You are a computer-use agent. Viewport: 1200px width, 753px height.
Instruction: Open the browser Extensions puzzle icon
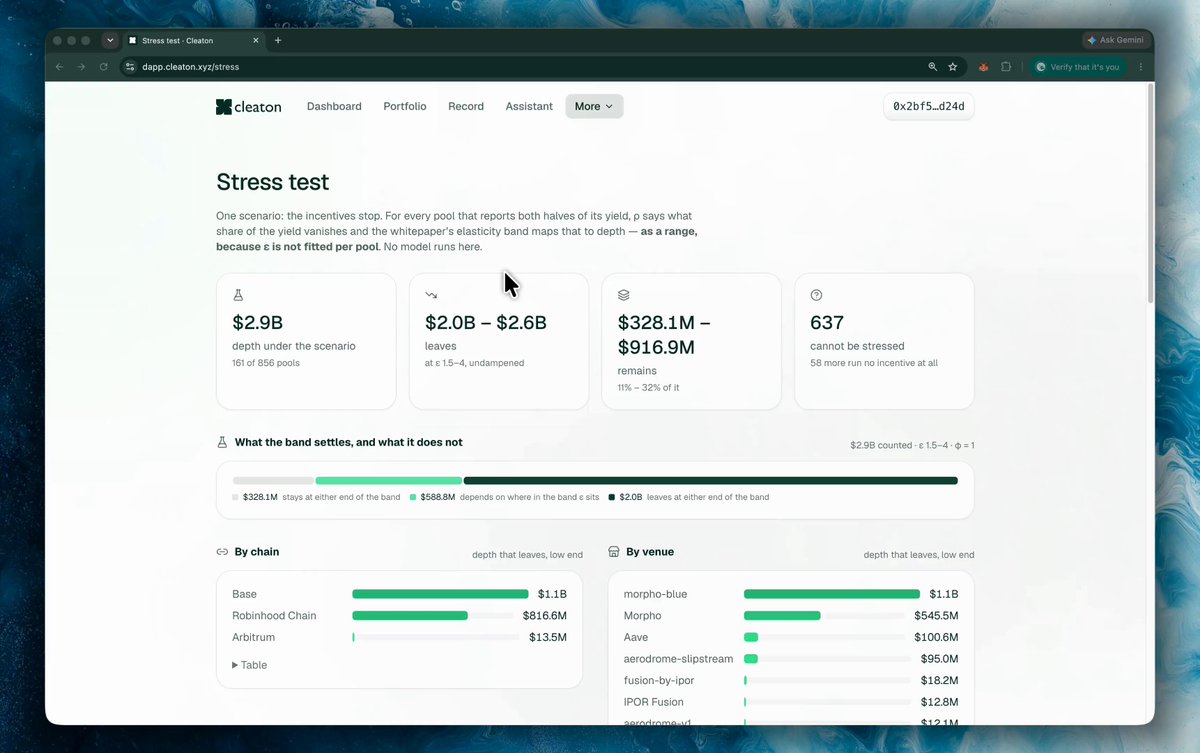[x=1006, y=67]
